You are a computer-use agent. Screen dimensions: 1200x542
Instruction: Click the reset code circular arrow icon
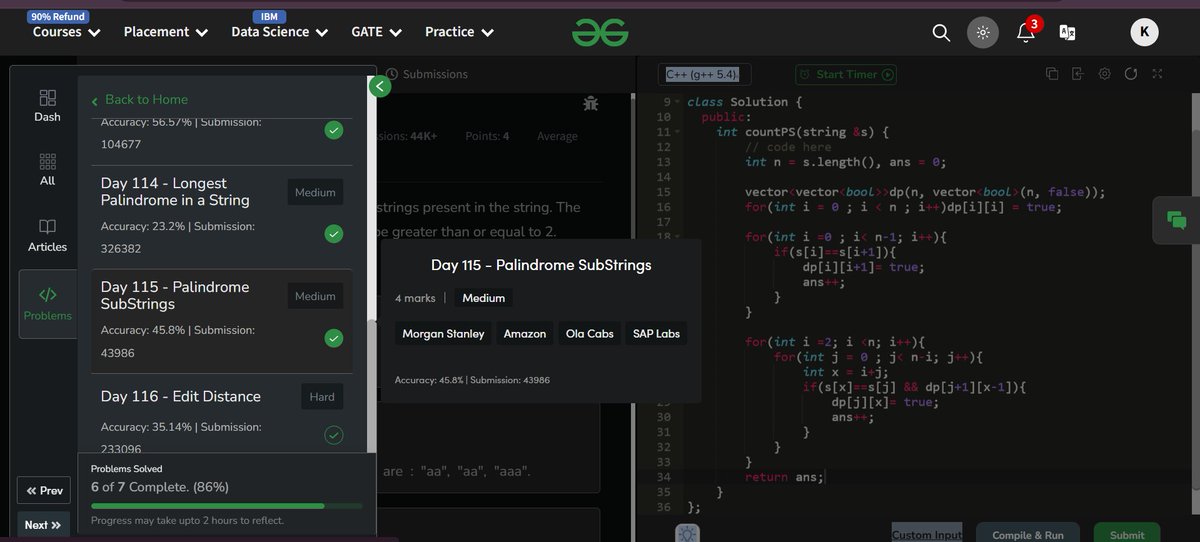click(1131, 74)
